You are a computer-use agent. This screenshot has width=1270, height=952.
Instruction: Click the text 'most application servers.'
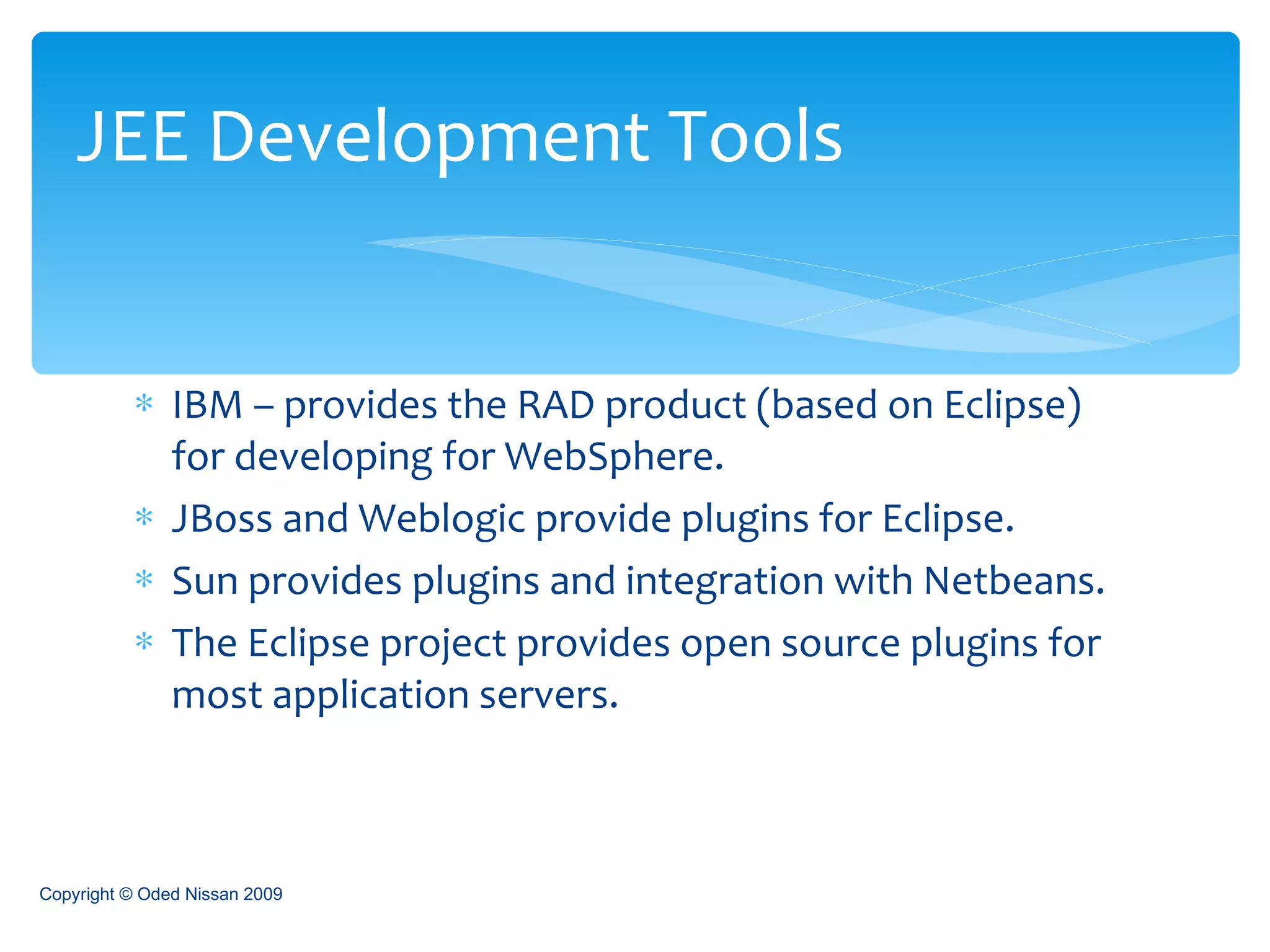tap(395, 695)
